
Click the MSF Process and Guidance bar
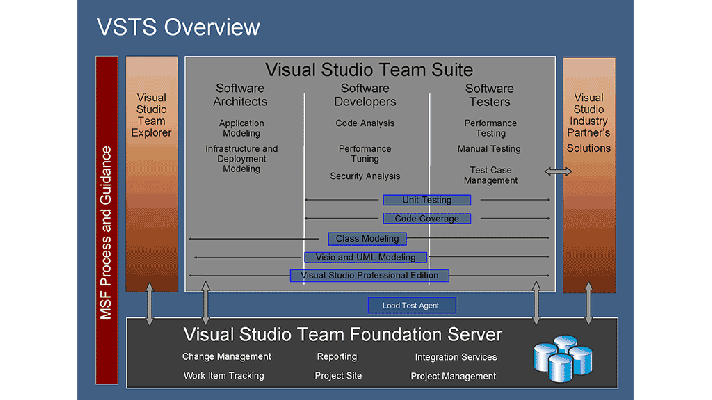coord(107,220)
